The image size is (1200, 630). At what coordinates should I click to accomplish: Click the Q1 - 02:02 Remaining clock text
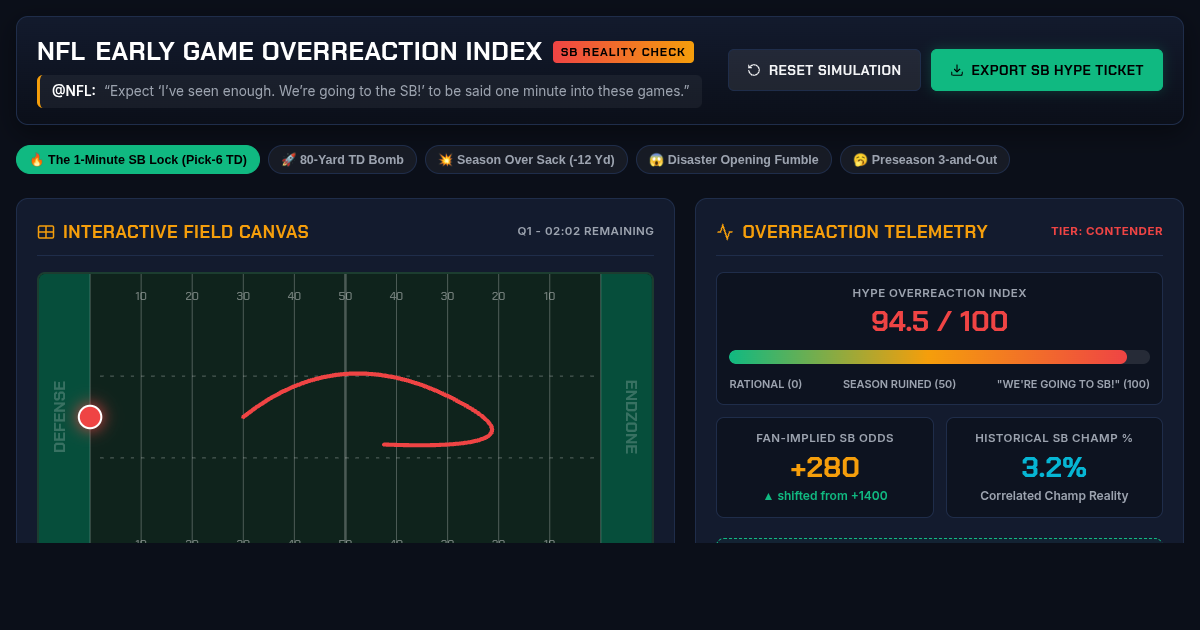tap(586, 232)
